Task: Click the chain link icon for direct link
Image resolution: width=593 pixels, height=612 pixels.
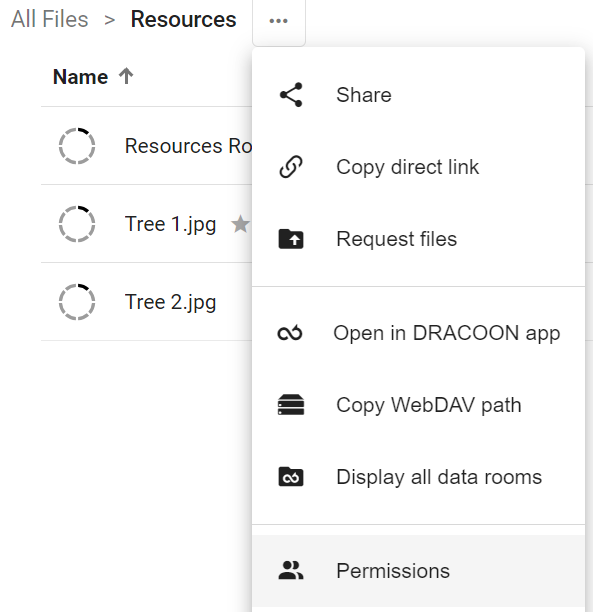Action: click(291, 167)
